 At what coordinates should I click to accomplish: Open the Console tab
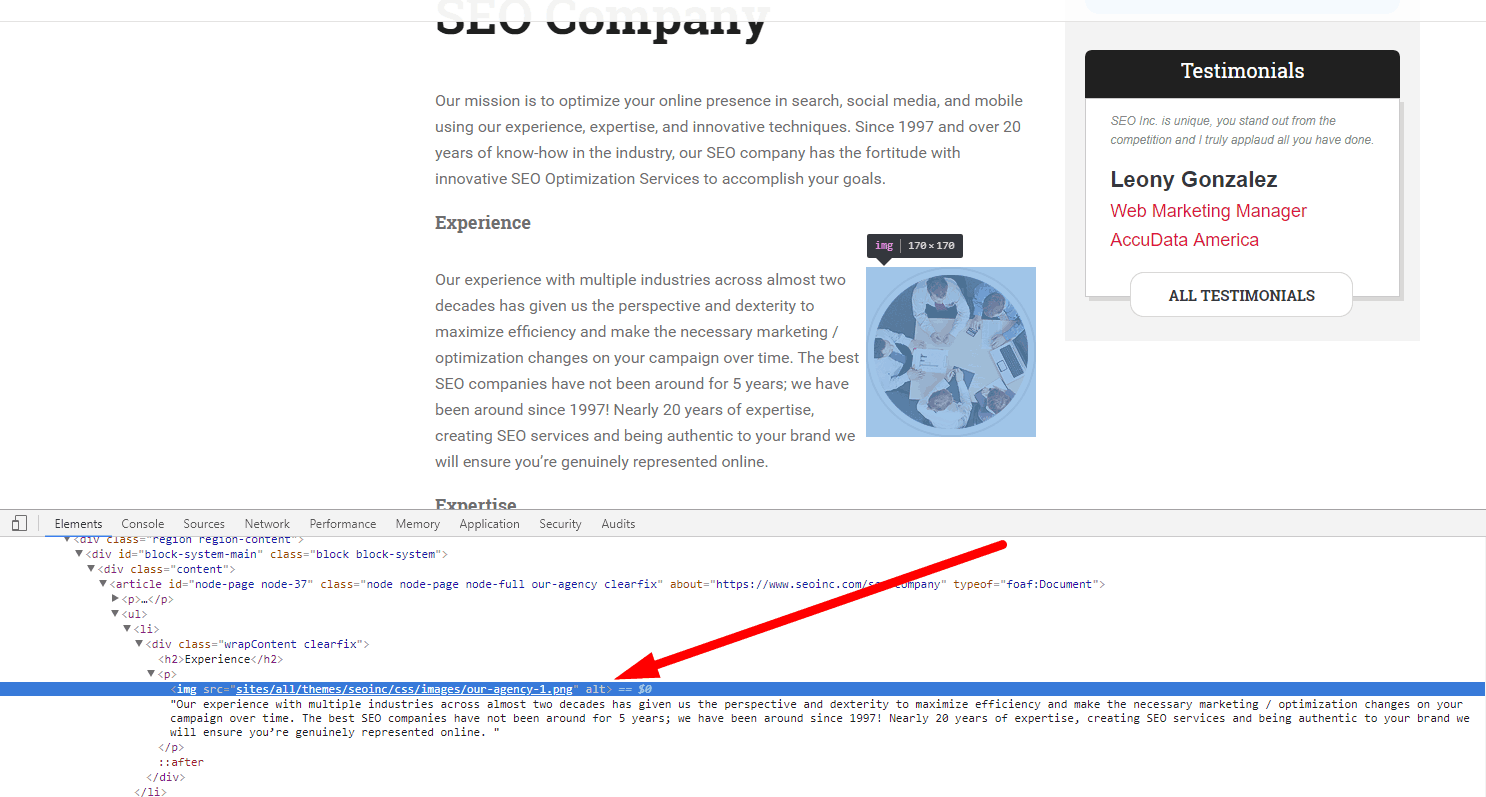142,524
